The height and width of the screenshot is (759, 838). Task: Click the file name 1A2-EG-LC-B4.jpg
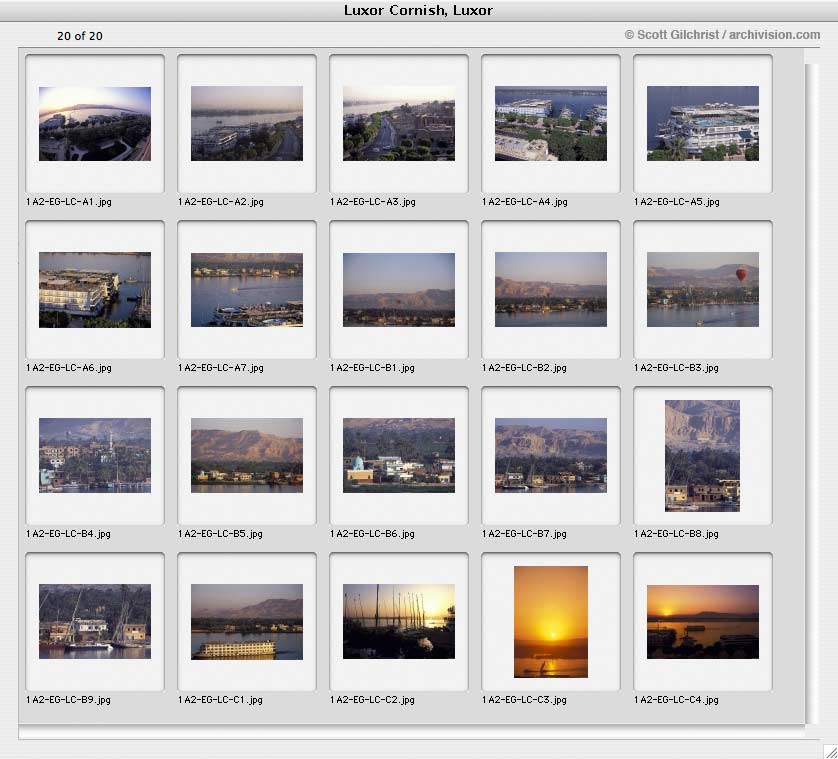pos(68,534)
